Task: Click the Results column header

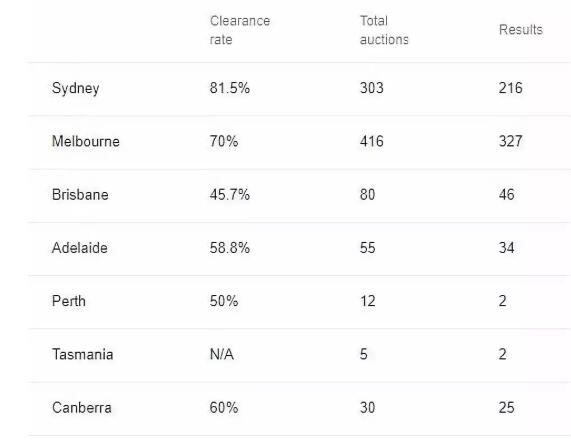Action: (520, 29)
